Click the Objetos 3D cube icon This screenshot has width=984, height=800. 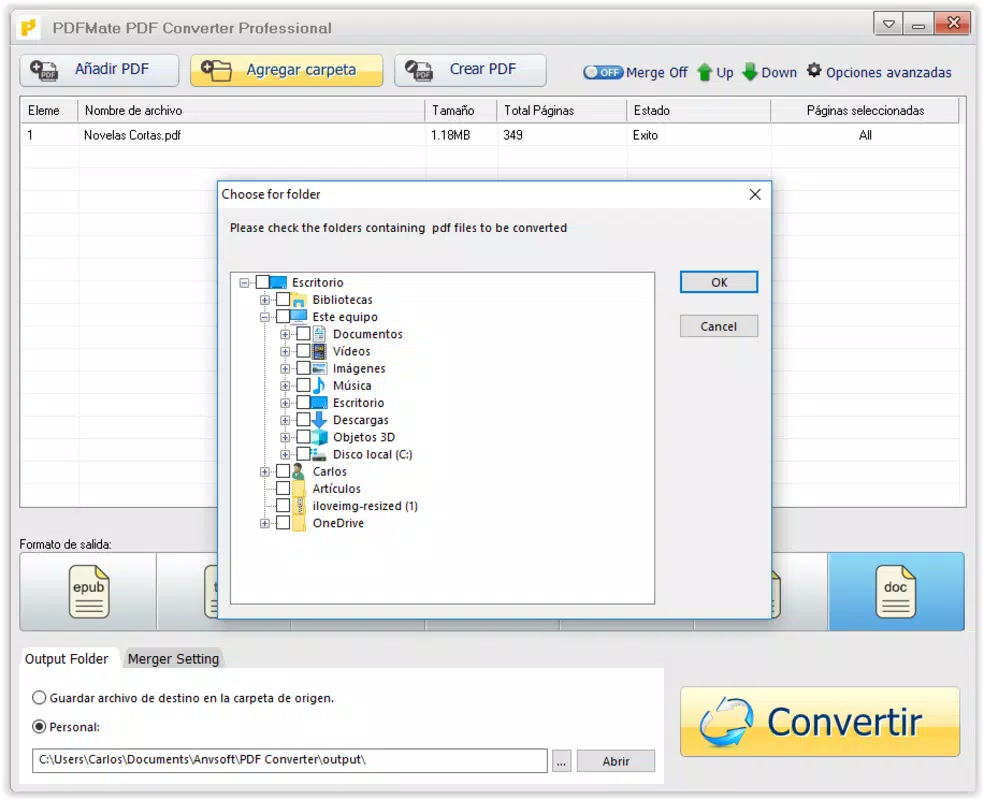point(319,437)
